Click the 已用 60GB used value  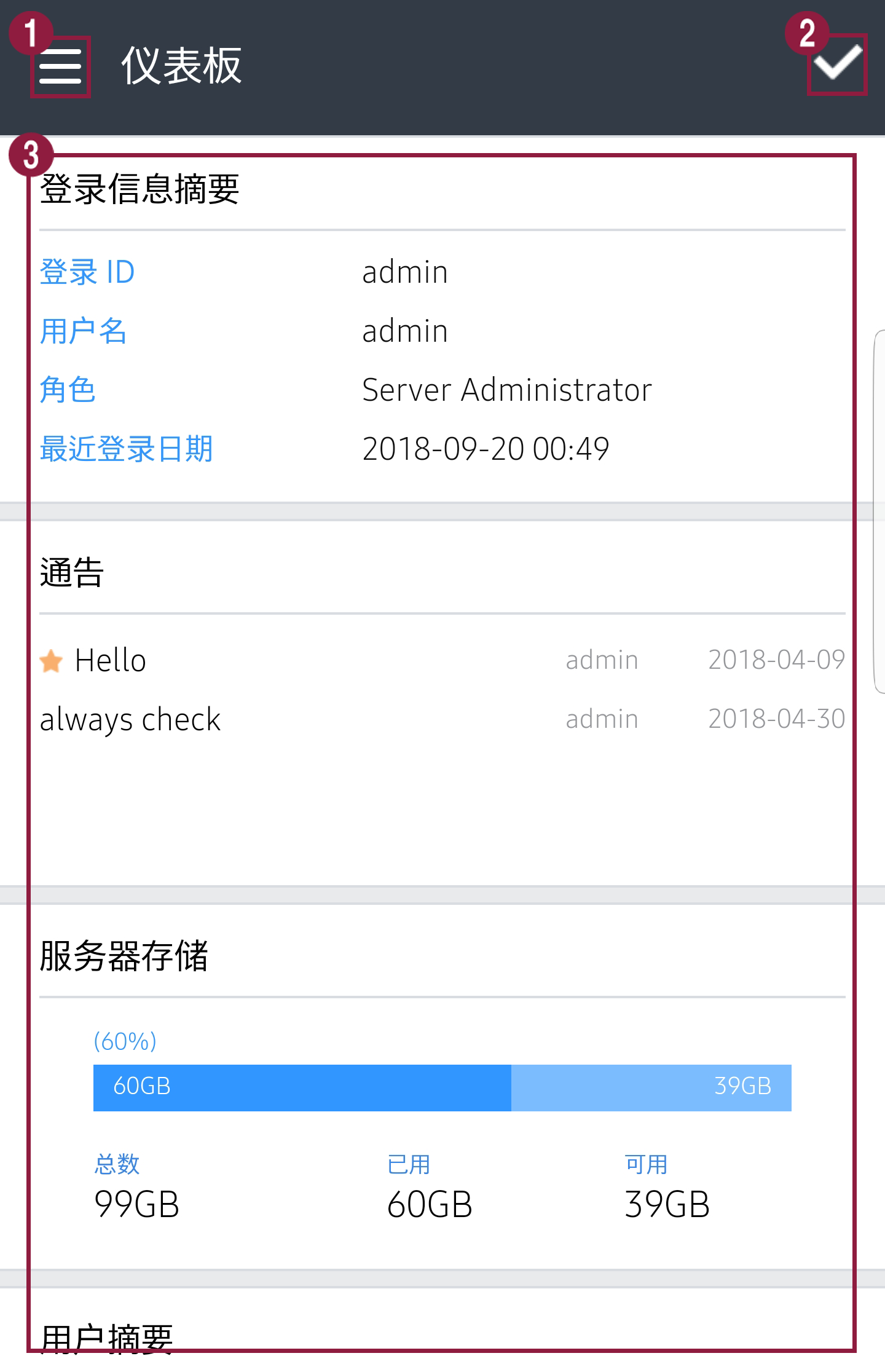point(430,1204)
